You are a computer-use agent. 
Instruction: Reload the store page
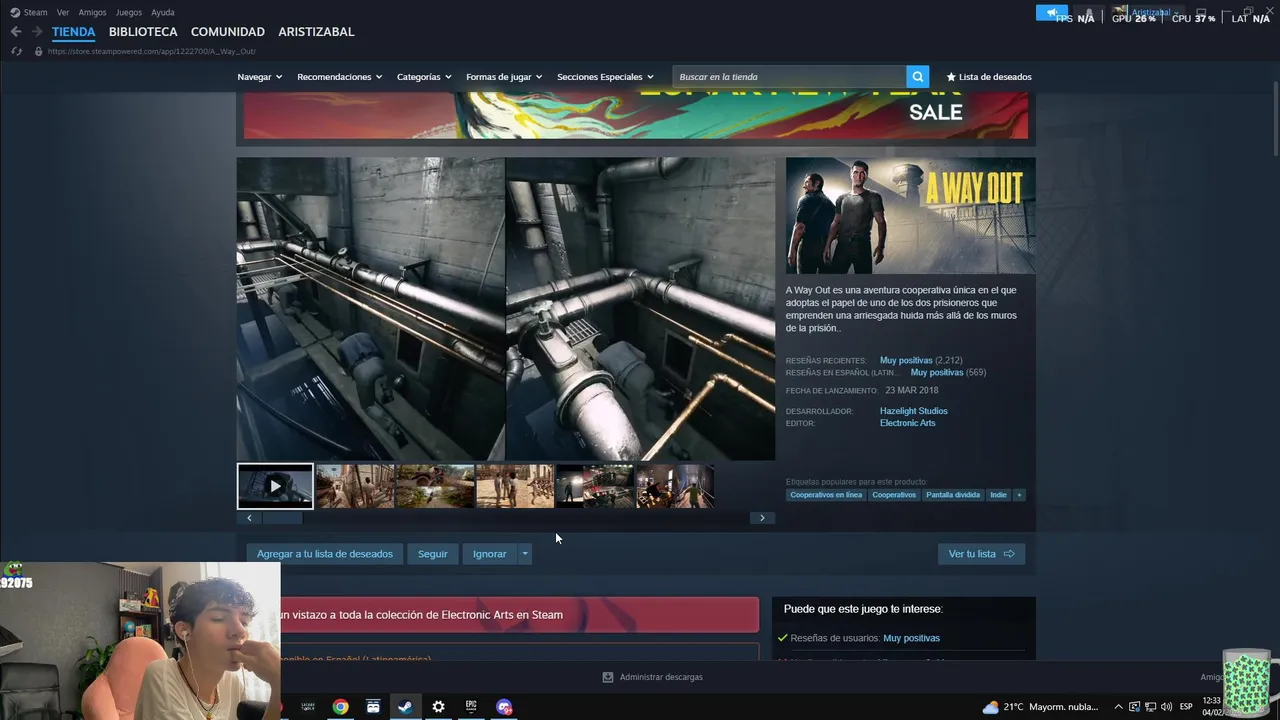click(16, 51)
